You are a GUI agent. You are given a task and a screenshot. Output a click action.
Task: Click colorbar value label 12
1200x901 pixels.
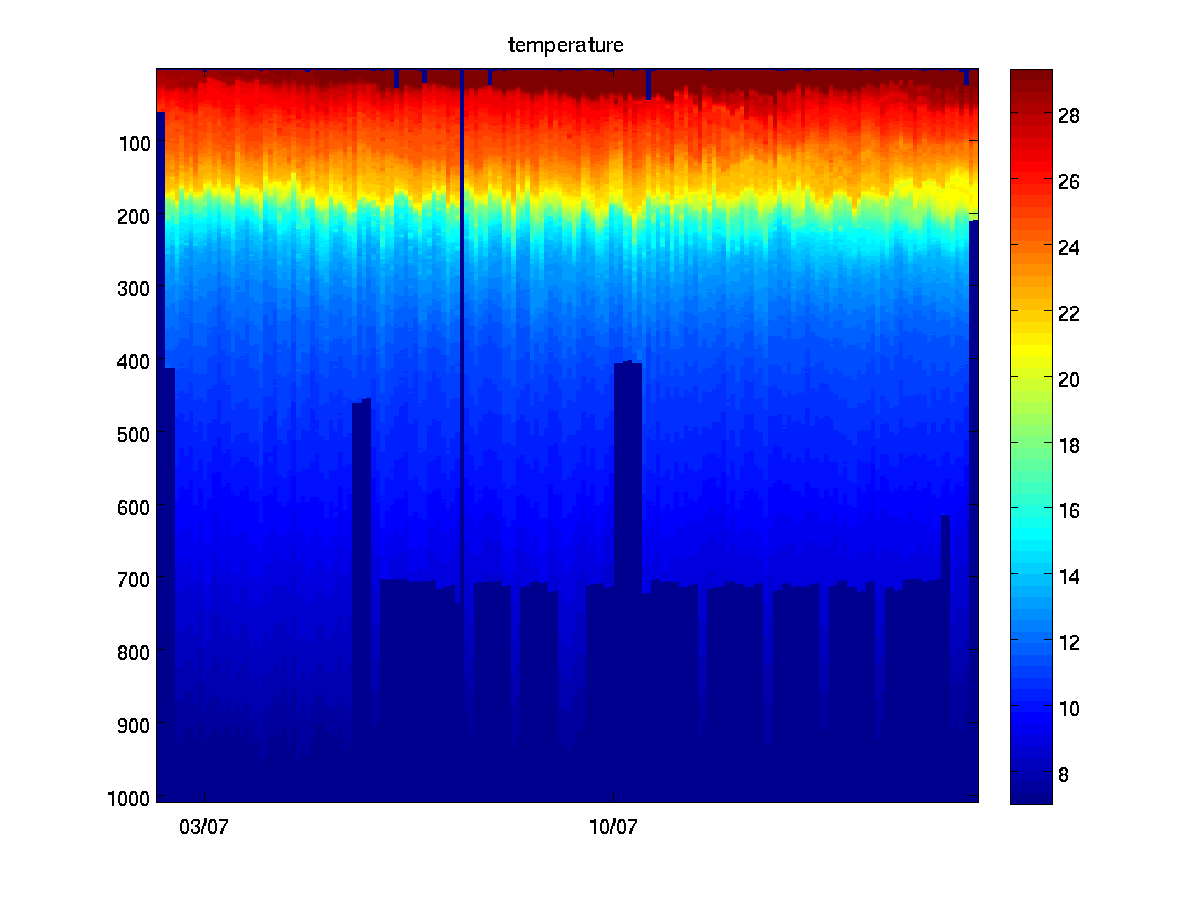(1070, 642)
